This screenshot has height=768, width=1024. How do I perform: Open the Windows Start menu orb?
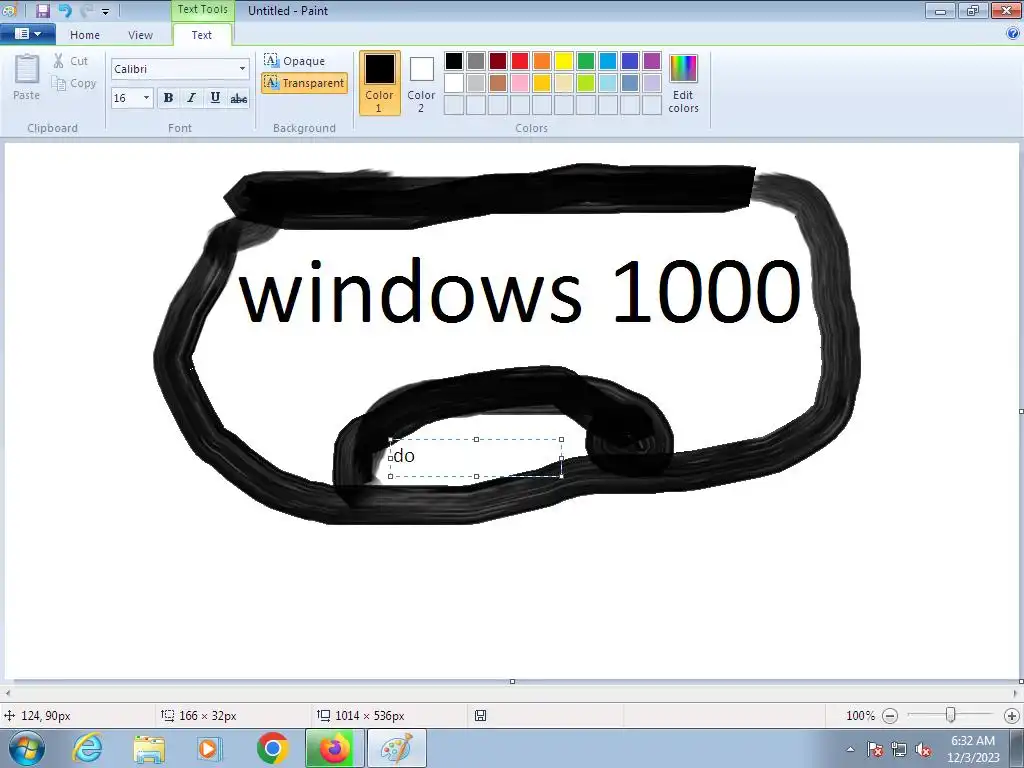[27, 748]
